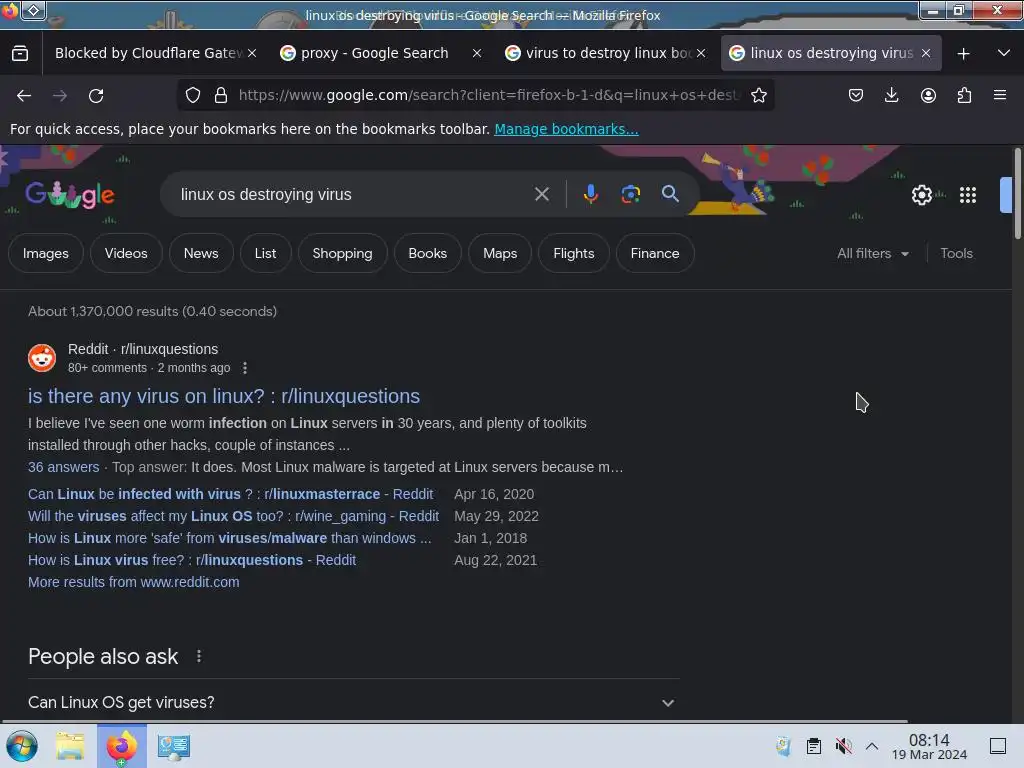The width and height of the screenshot is (1024, 768).
Task: Open the Finance filter
Action: point(655,253)
